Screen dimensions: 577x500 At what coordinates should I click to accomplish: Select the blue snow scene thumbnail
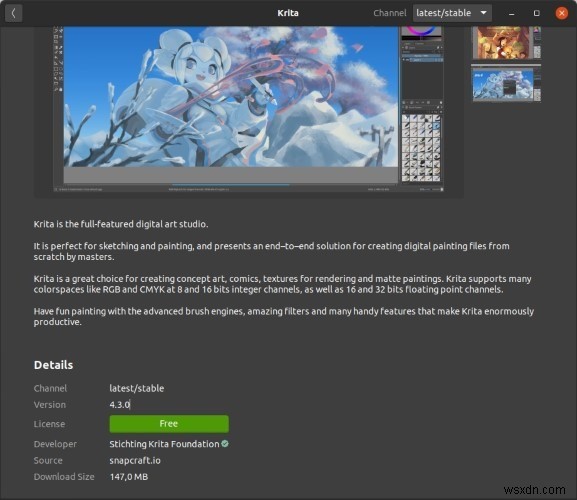click(x=506, y=84)
